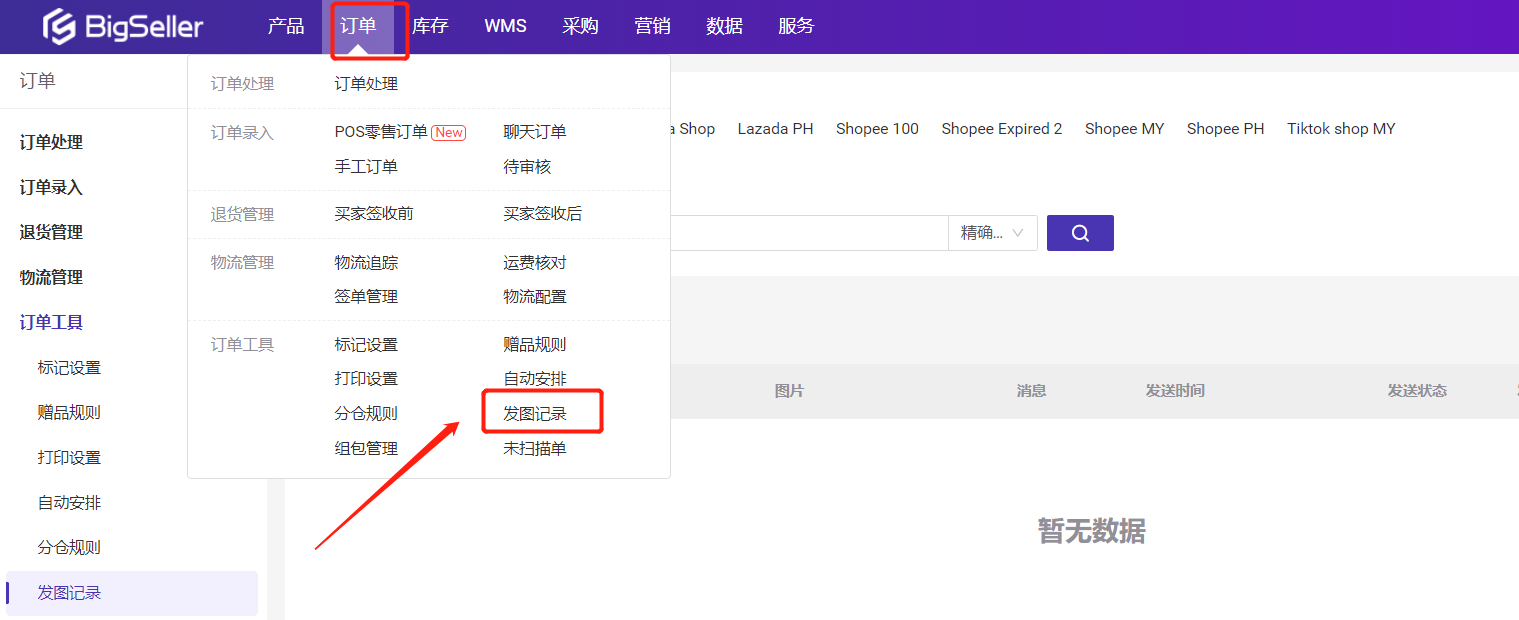1519x620 pixels.
Task: Open 聊天订单 from the menu
Action: (535, 132)
